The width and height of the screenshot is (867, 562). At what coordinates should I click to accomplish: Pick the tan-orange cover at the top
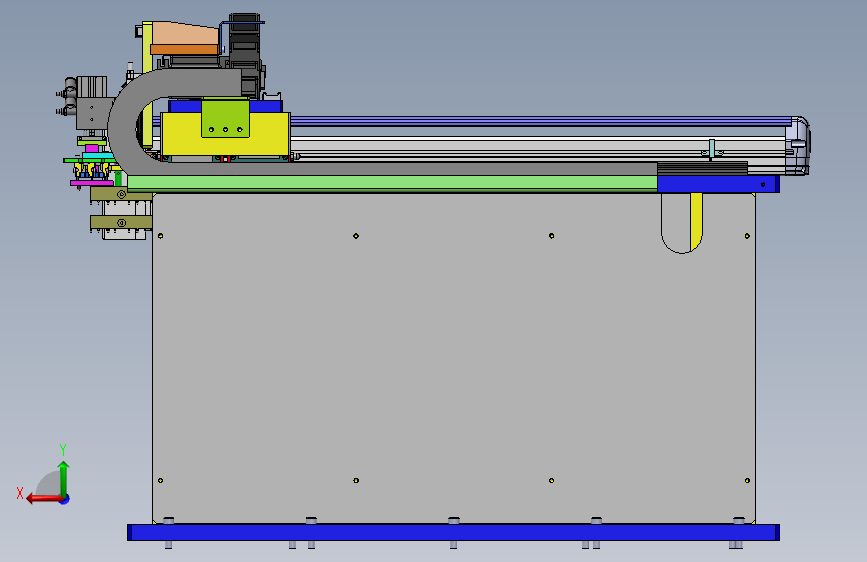pyautogui.click(x=184, y=38)
